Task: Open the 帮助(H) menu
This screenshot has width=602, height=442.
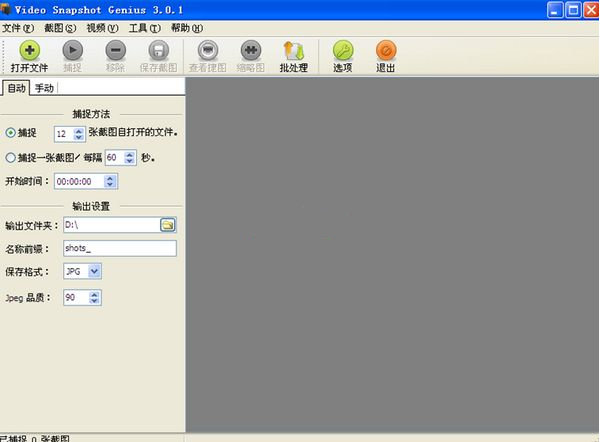Action: click(x=187, y=28)
